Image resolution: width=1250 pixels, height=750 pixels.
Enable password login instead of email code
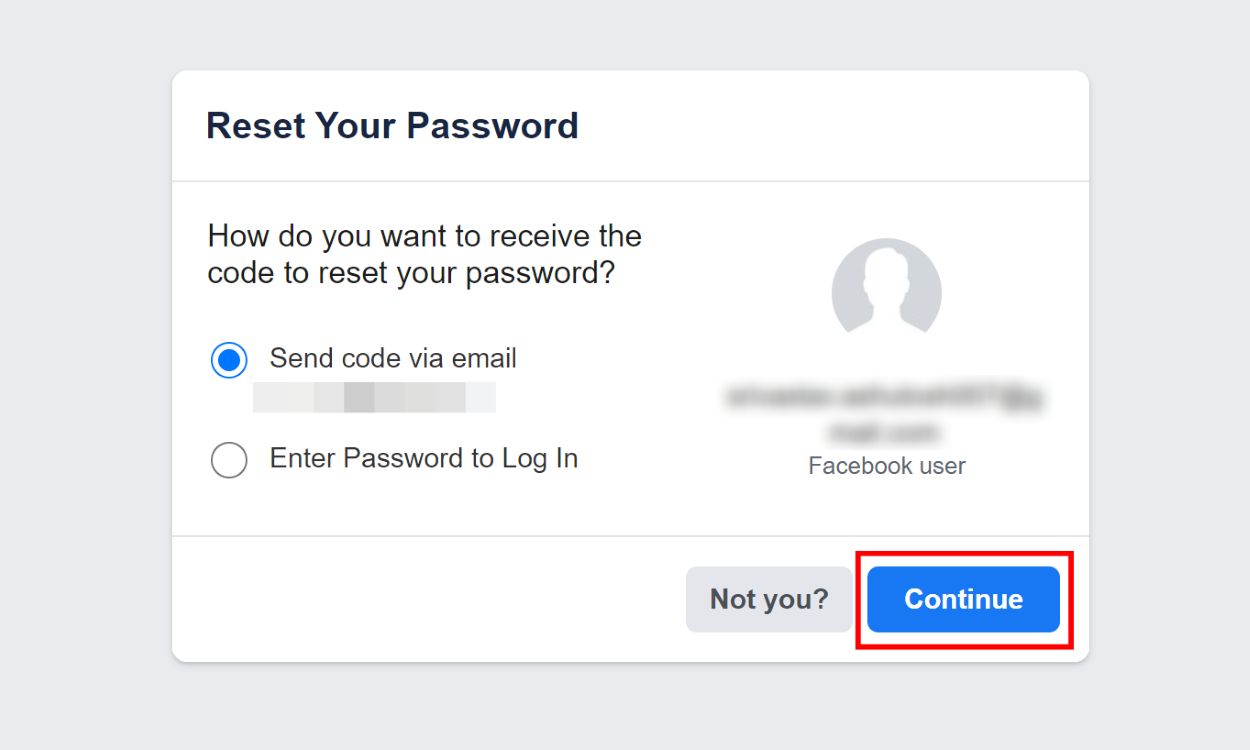click(x=229, y=460)
